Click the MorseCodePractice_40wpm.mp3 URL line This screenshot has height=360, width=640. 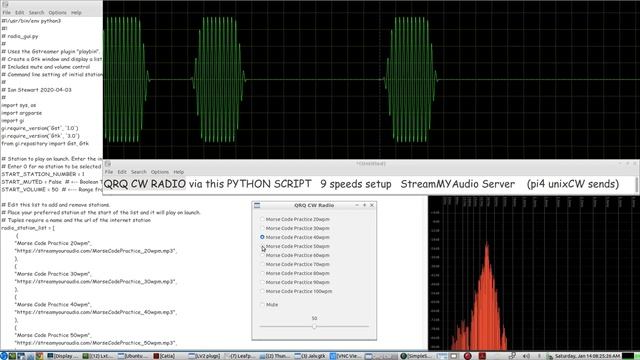(96, 312)
